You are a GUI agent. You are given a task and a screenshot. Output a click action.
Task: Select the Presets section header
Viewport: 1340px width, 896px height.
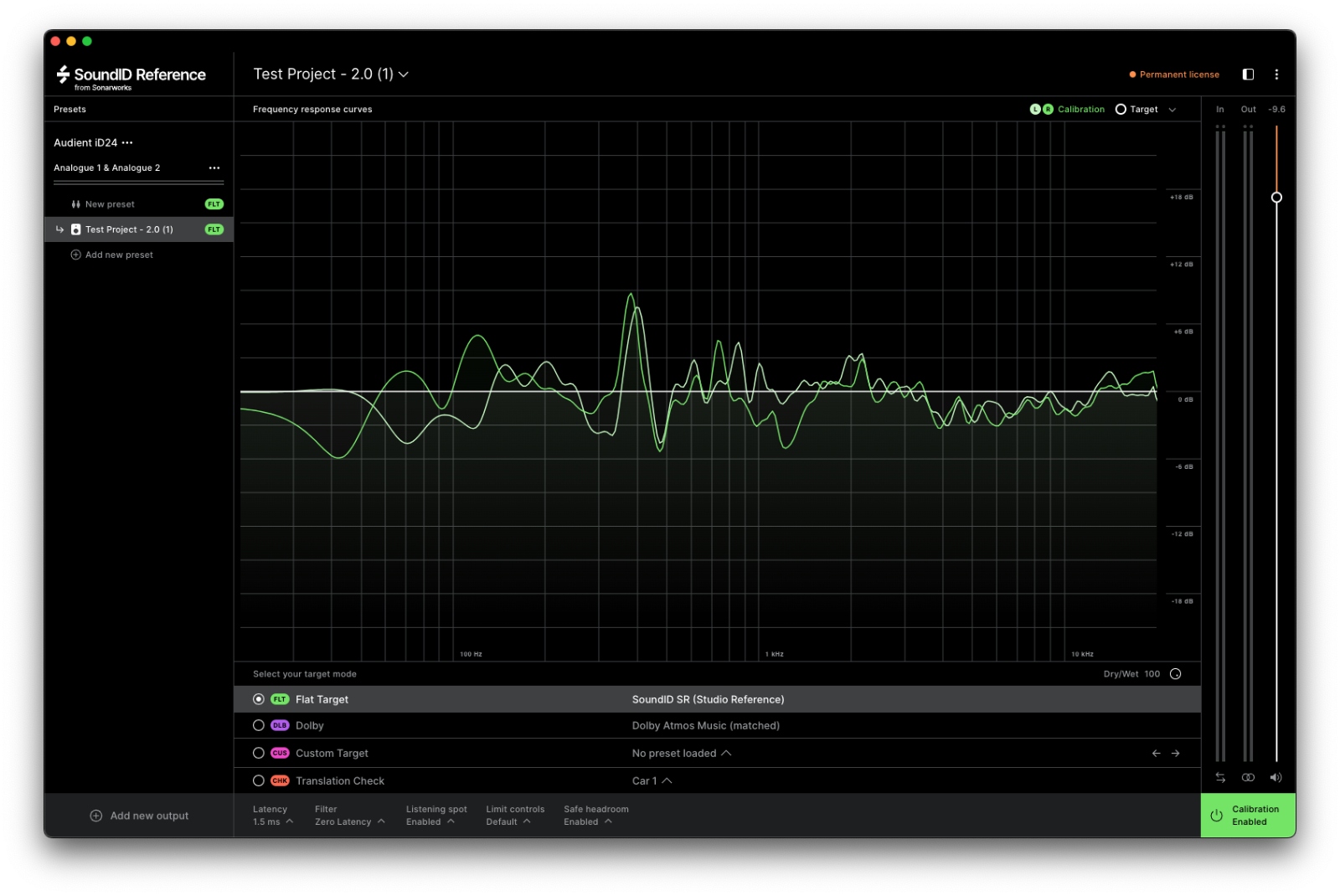[x=70, y=109]
